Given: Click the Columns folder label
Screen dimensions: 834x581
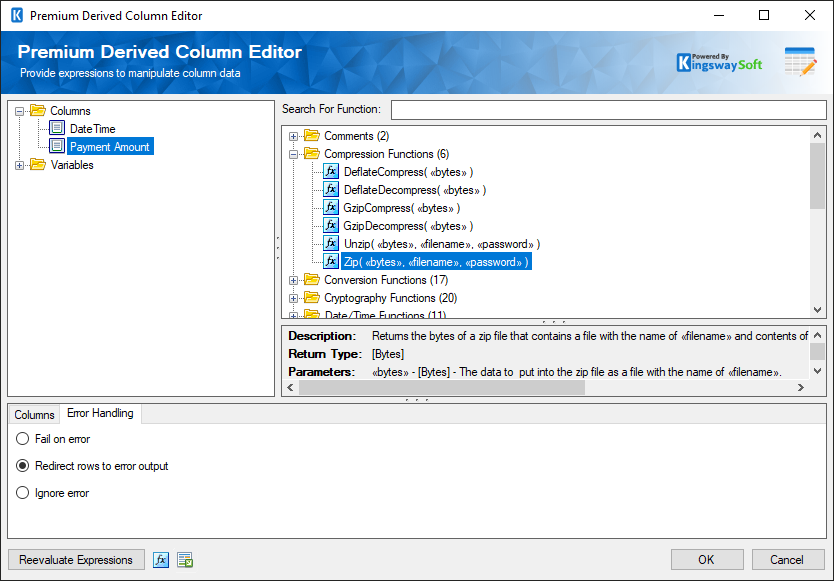Looking at the screenshot, I should point(70,111).
